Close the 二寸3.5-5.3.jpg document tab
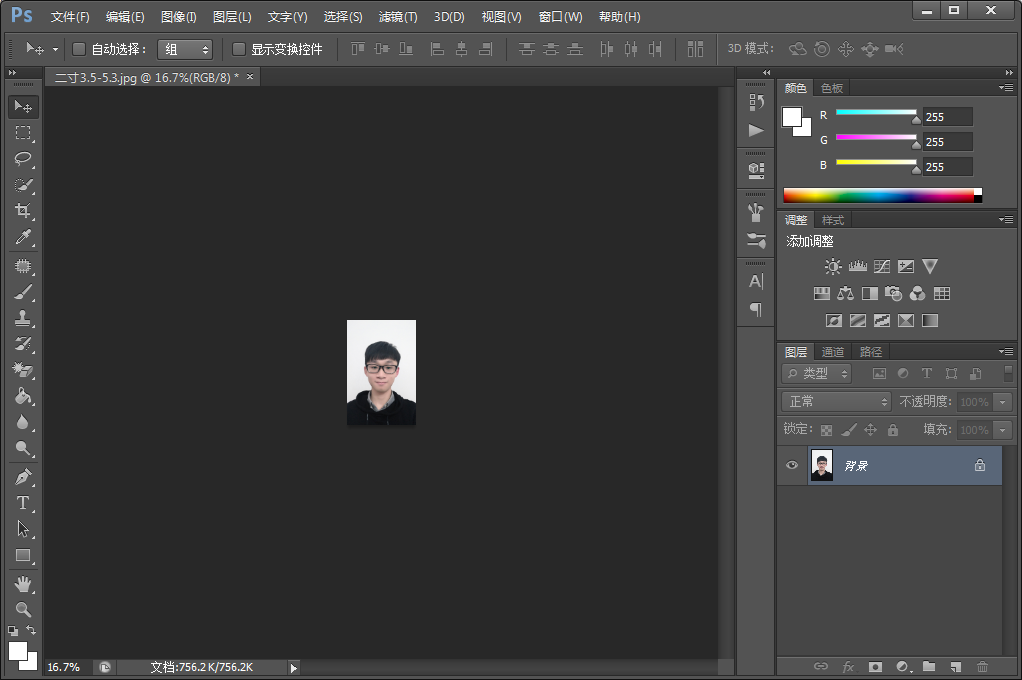 [250, 77]
